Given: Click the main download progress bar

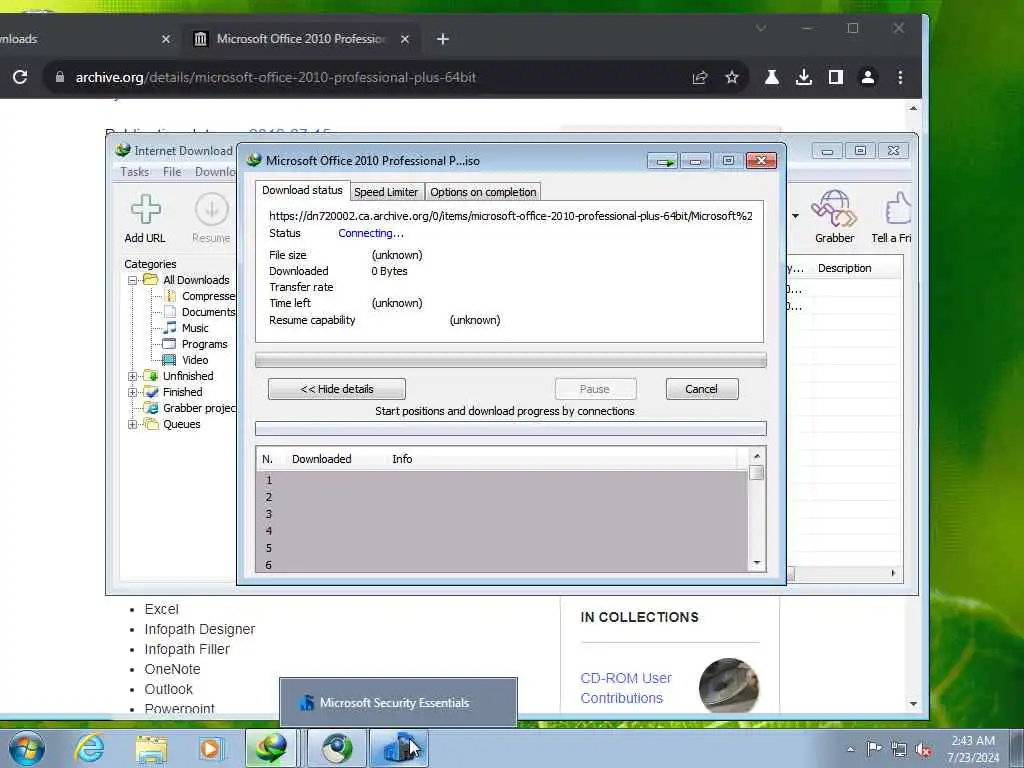Looking at the screenshot, I should 511,360.
